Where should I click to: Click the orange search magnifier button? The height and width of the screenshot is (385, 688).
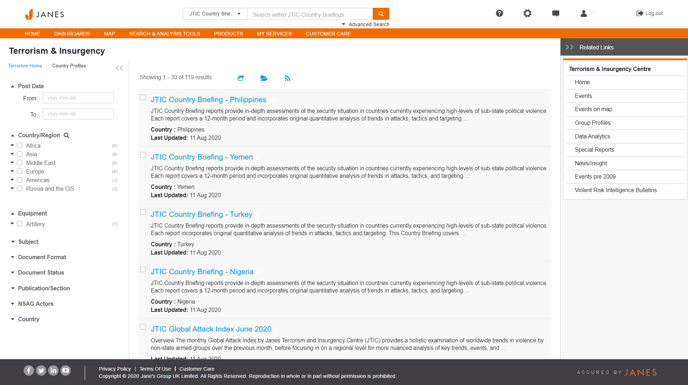coord(381,14)
